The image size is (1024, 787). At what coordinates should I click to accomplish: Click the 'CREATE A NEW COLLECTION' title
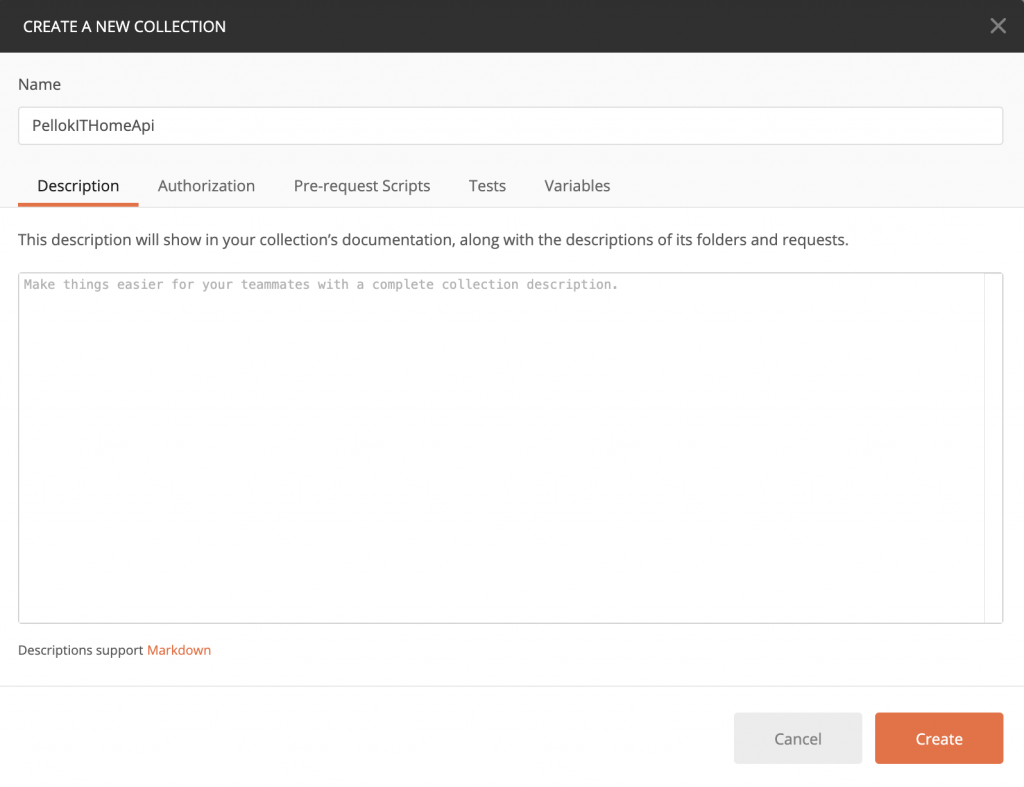pyautogui.click(x=124, y=27)
